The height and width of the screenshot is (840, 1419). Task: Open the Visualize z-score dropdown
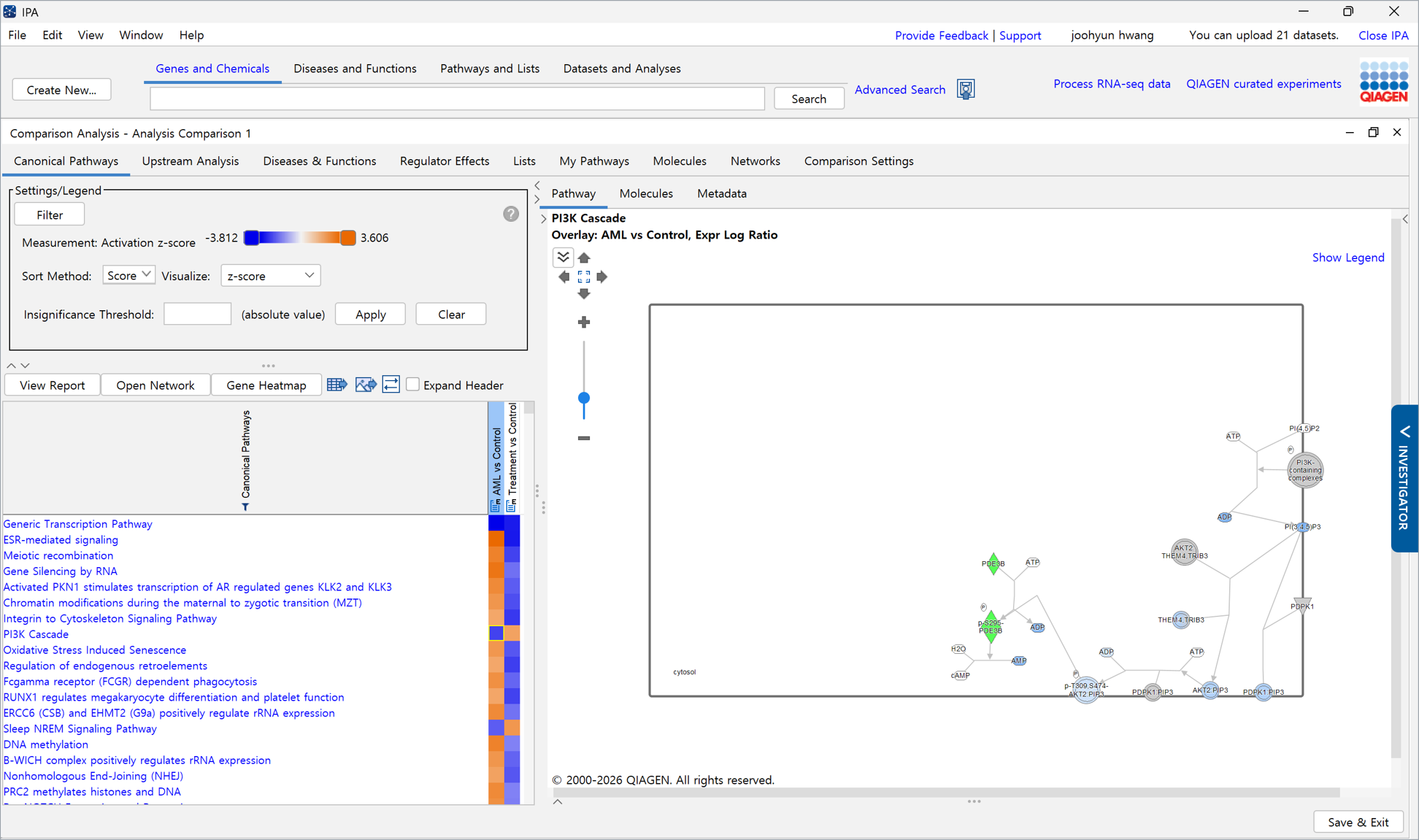coord(271,275)
